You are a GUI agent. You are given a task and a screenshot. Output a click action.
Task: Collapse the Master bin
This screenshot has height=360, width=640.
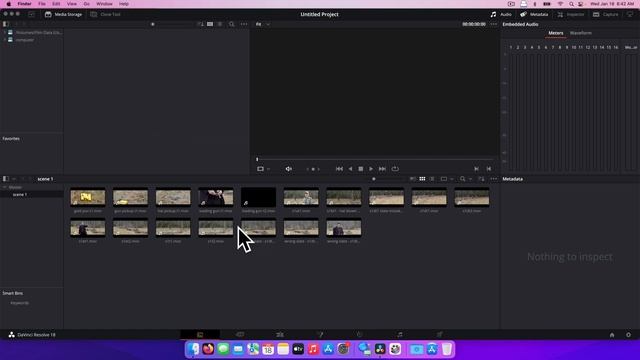coord(4,187)
